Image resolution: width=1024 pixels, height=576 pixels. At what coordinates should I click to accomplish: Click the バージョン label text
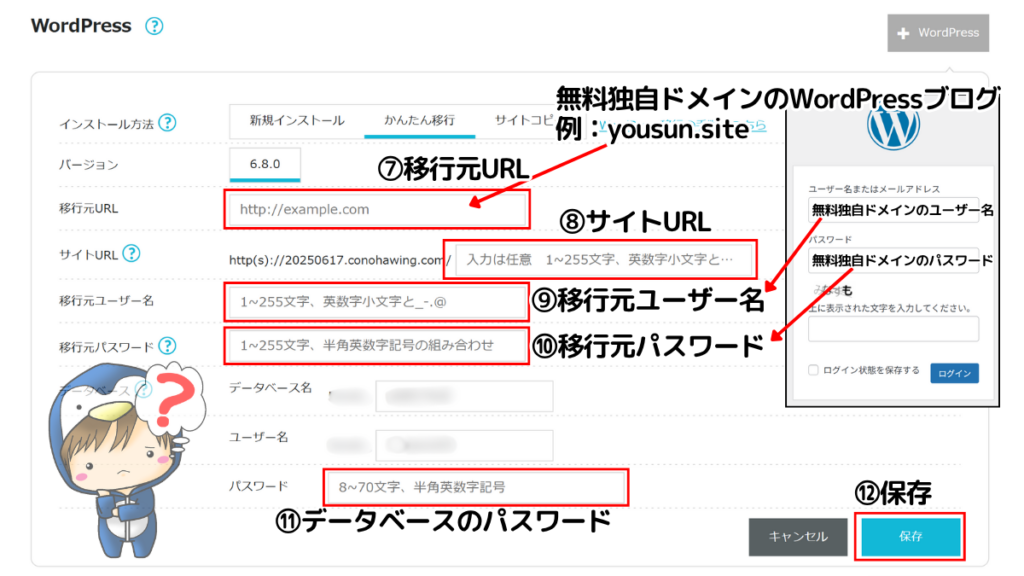89,165
